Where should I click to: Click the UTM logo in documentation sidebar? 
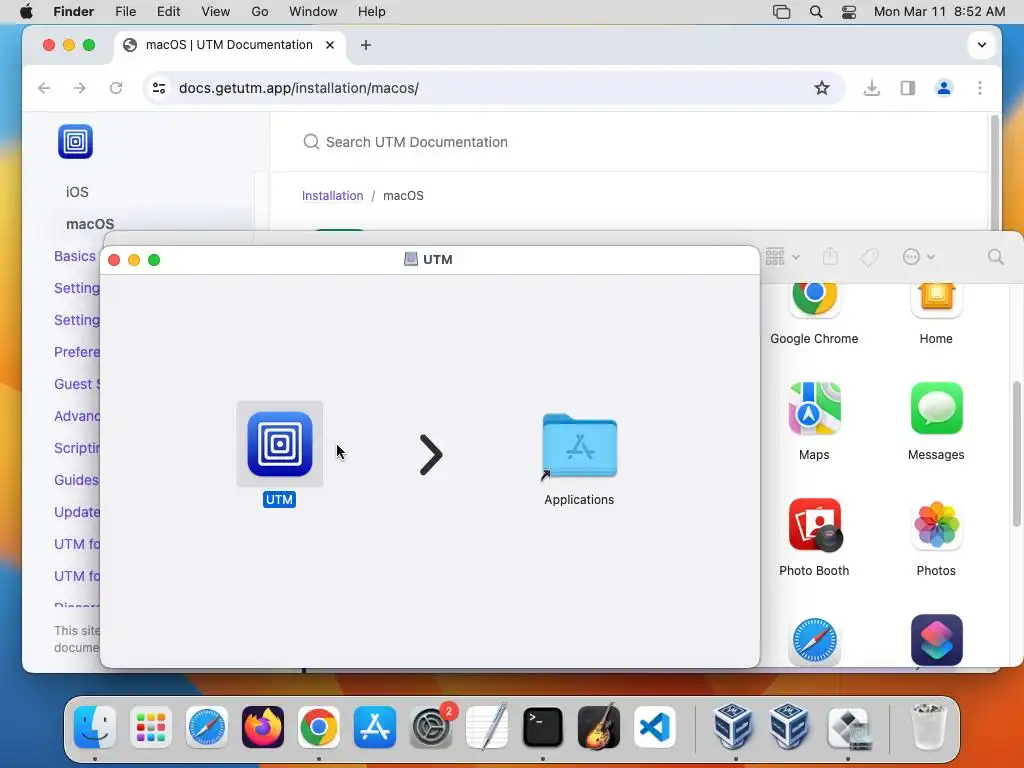click(75, 141)
